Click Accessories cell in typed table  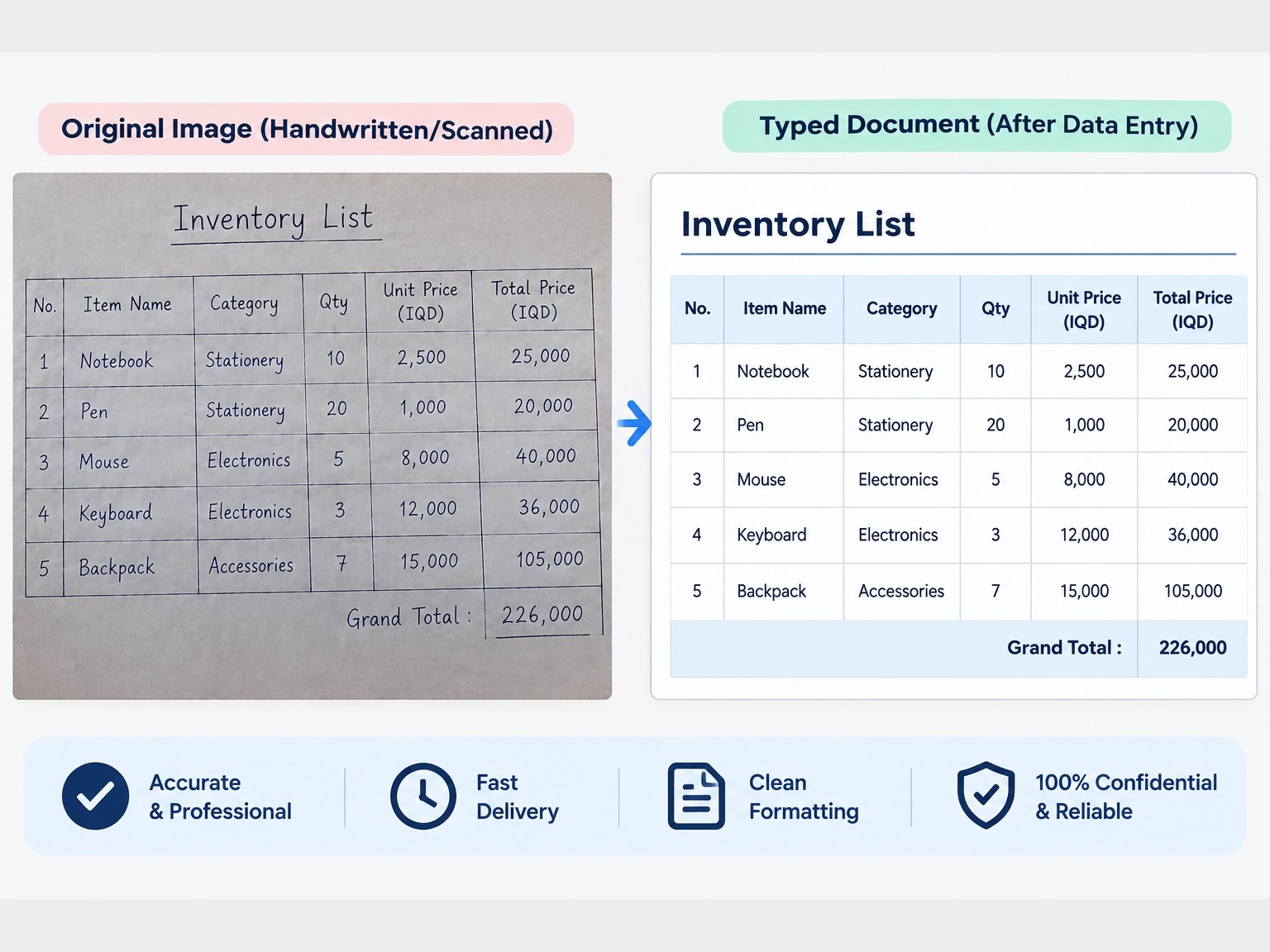900,591
